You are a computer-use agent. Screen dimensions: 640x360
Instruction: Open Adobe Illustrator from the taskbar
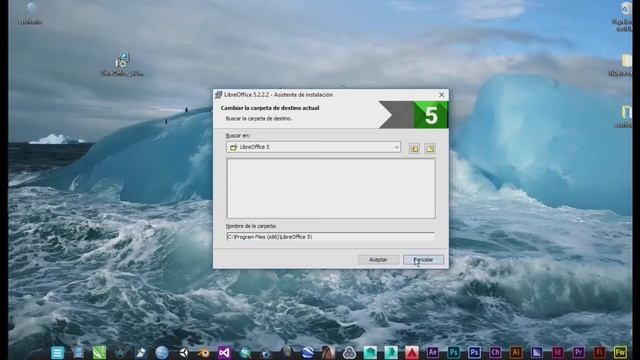coord(516,352)
